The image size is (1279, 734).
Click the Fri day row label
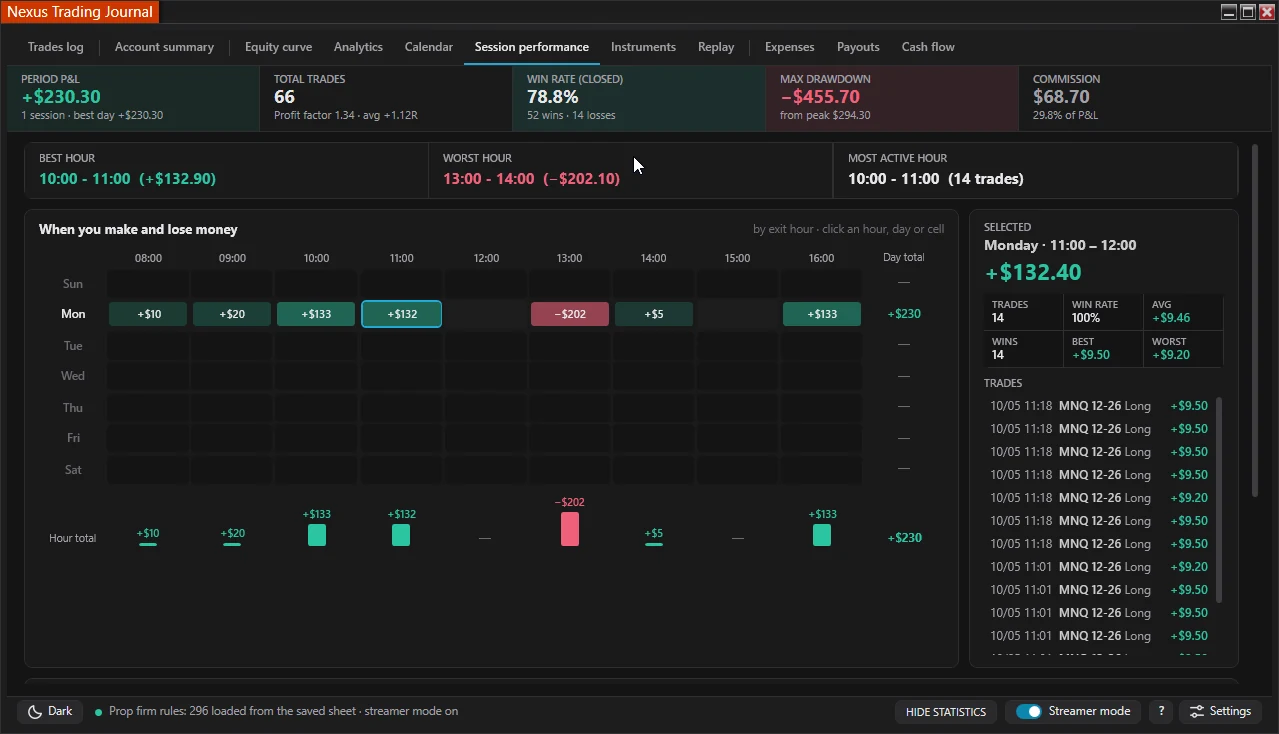click(73, 438)
